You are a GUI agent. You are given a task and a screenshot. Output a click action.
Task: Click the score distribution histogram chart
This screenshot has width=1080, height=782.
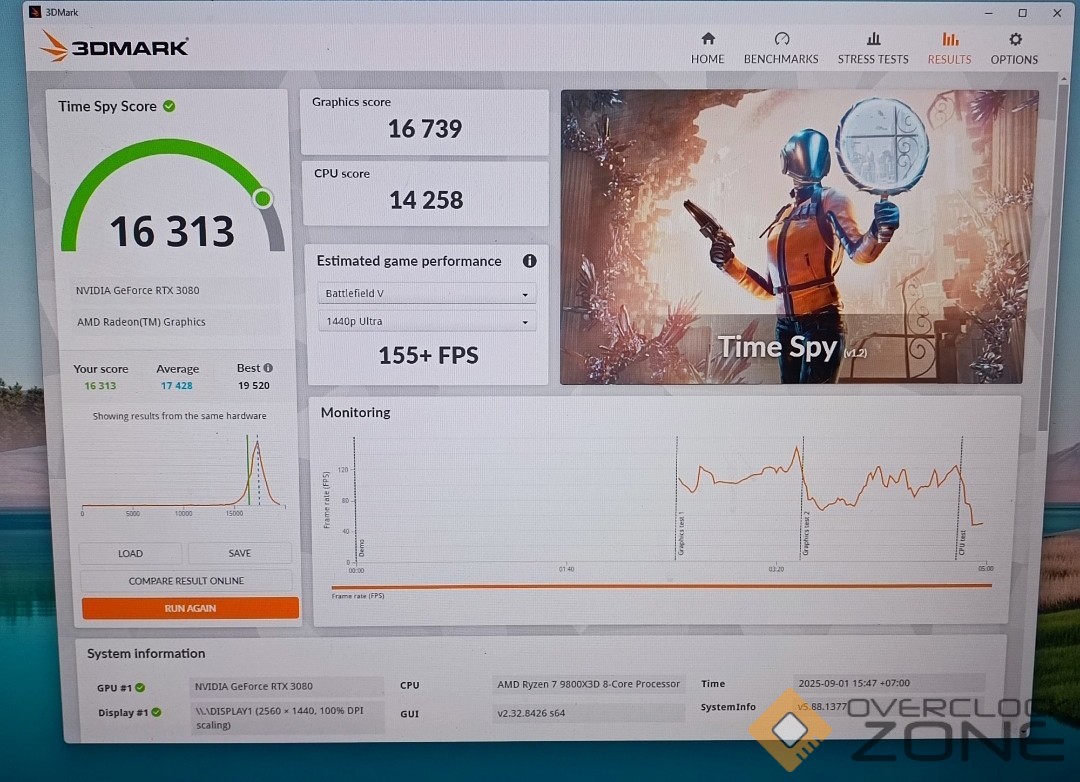(x=183, y=474)
